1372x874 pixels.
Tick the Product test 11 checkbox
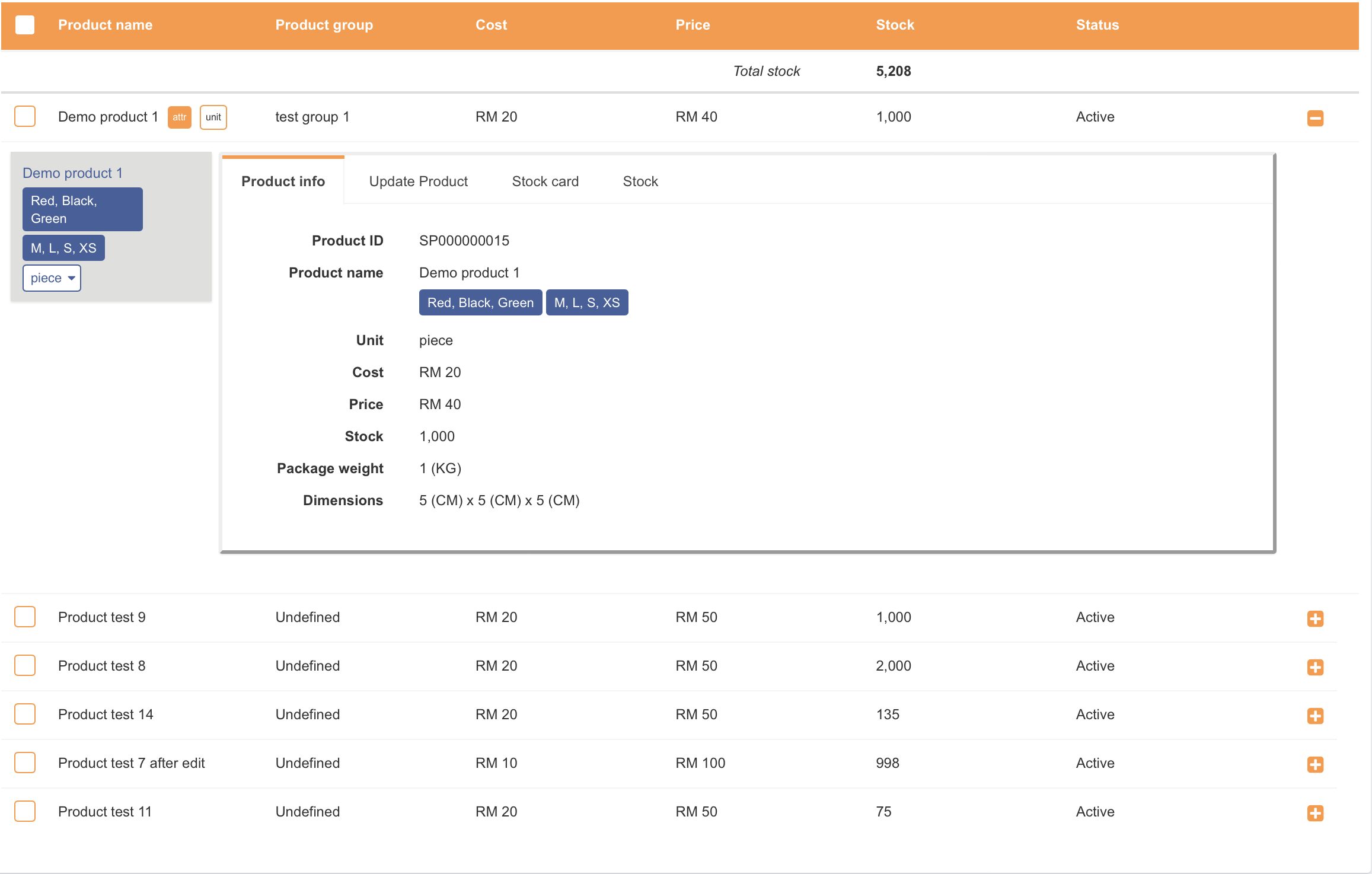(25, 811)
